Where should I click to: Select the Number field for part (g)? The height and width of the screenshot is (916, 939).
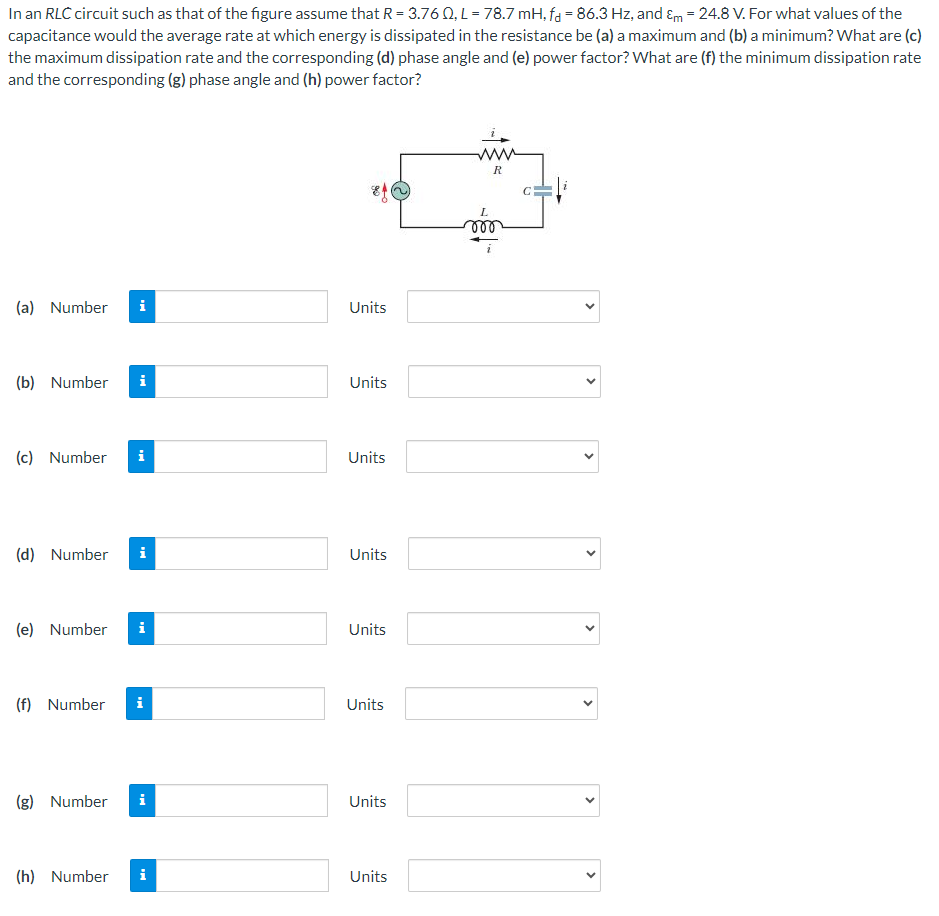pos(241,800)
